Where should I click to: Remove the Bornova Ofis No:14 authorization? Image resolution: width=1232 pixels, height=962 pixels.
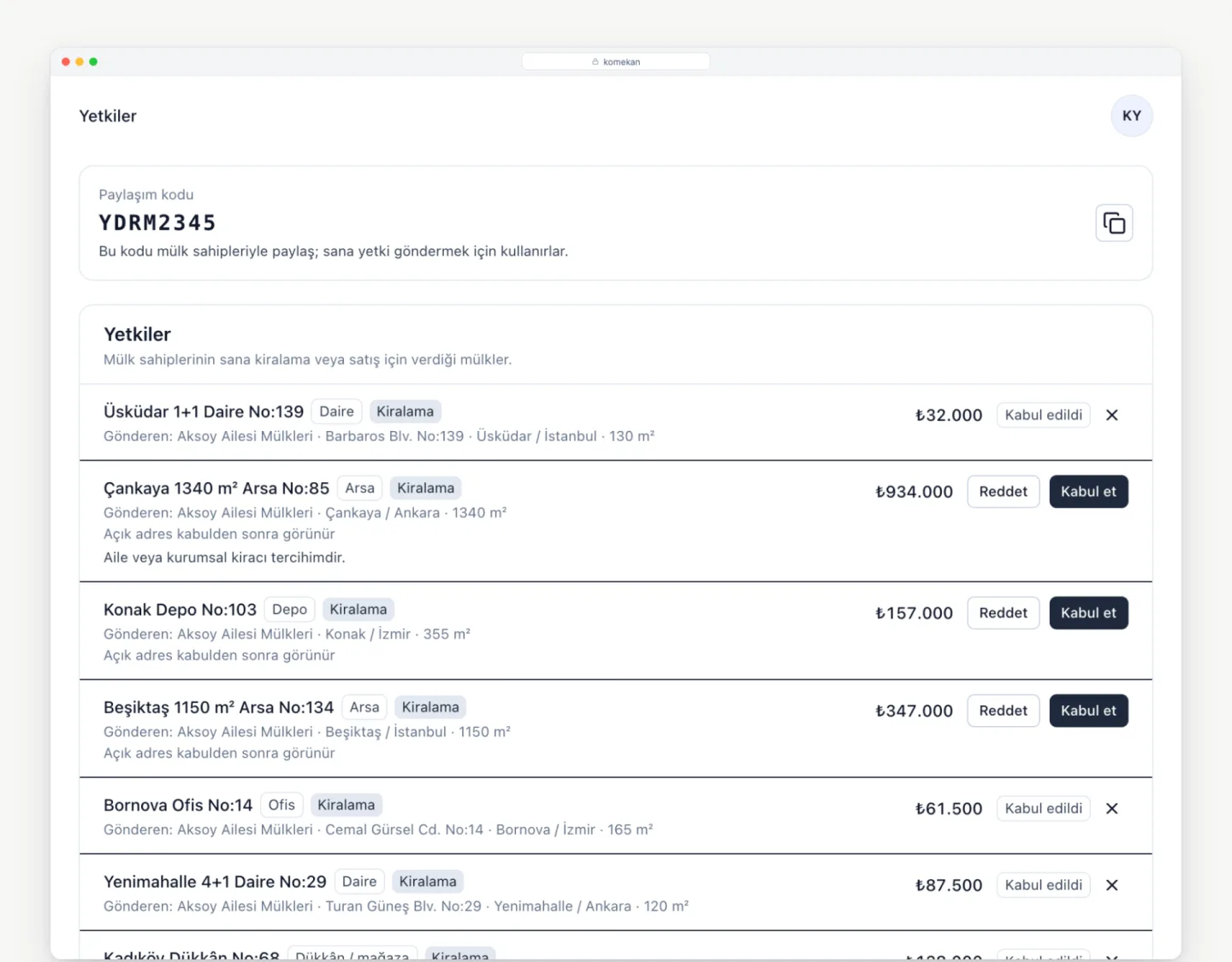pos(1112,808)
